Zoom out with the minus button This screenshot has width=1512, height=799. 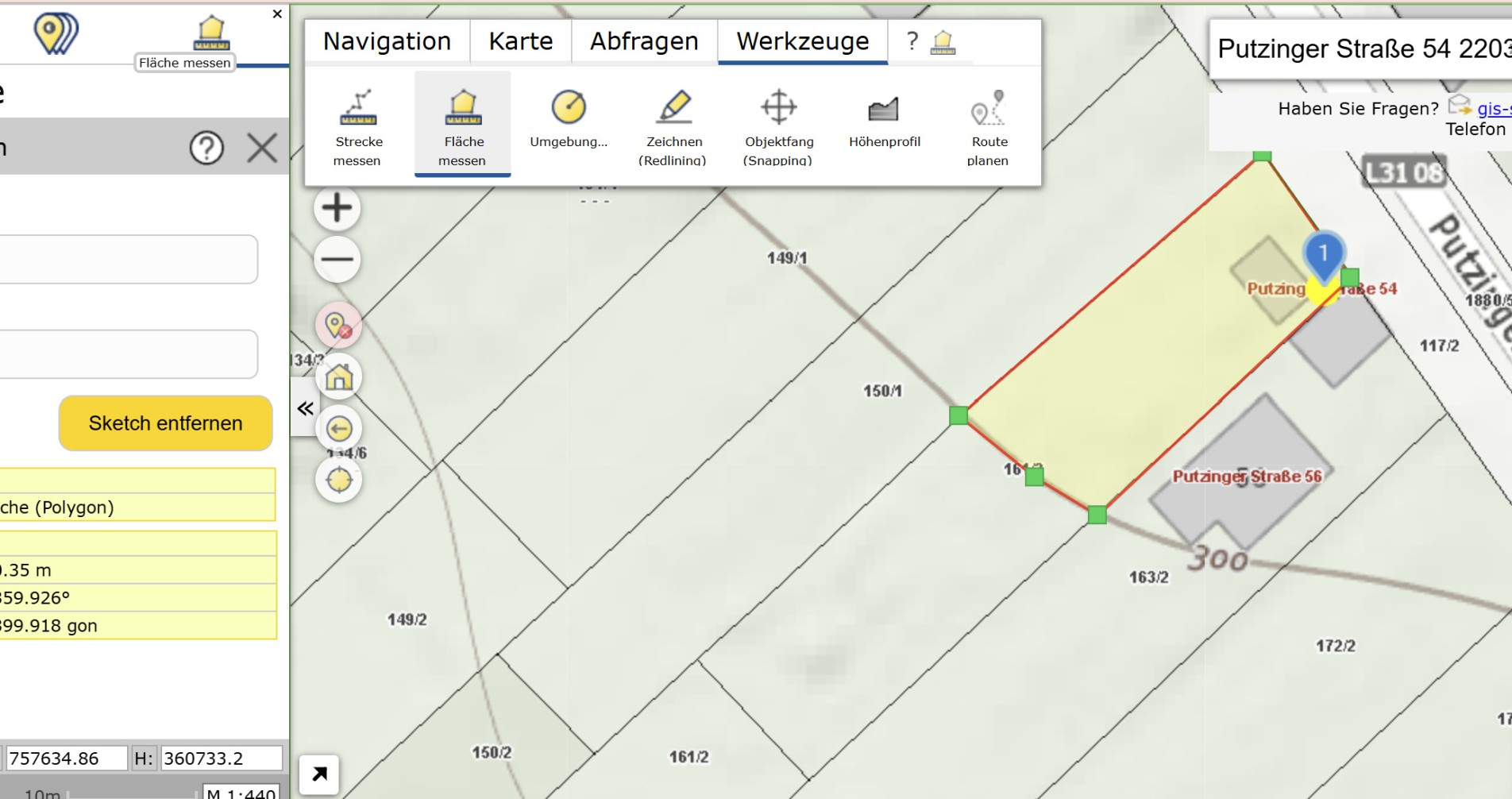tap(337, 259)
